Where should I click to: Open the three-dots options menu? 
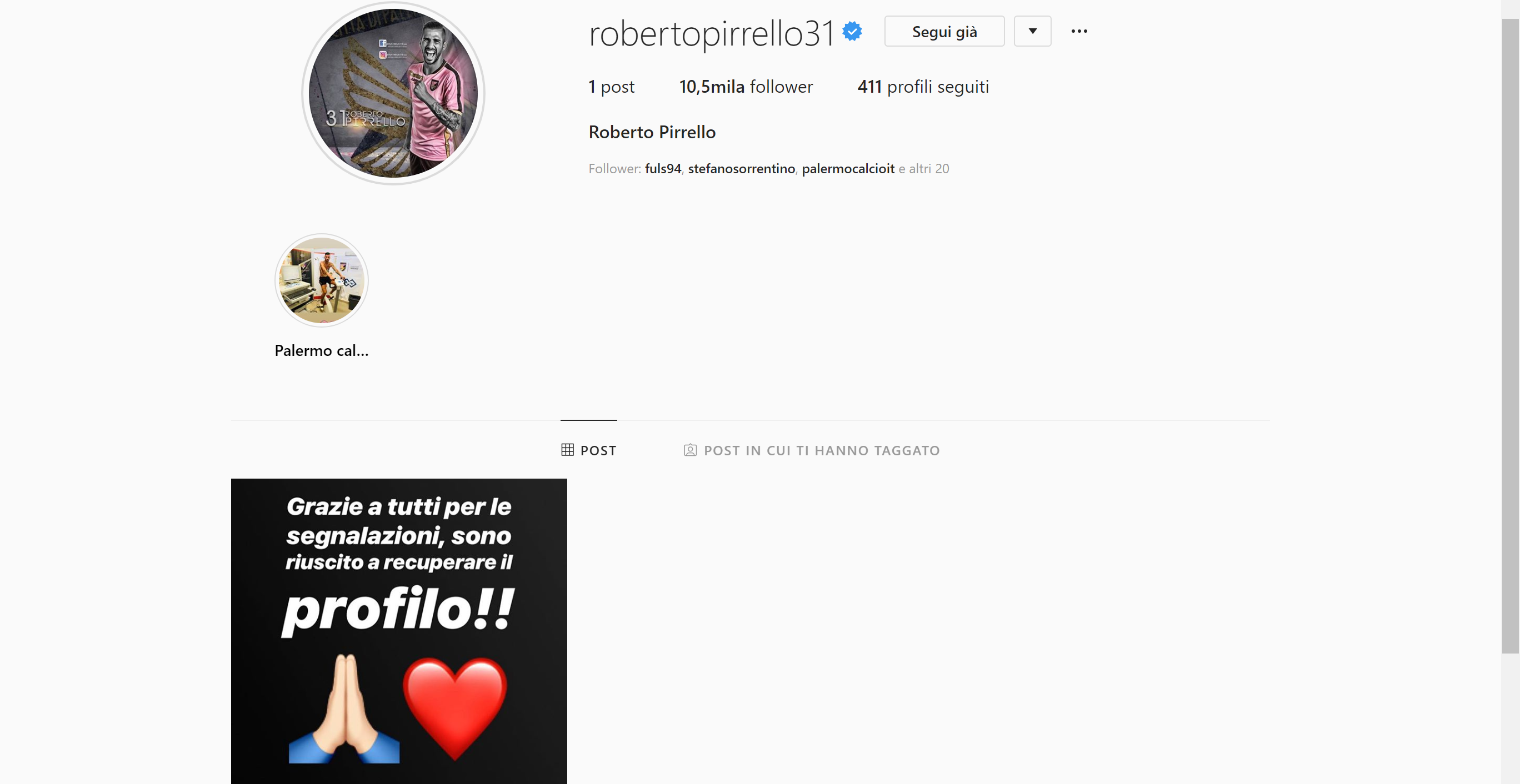[1079, 31]
